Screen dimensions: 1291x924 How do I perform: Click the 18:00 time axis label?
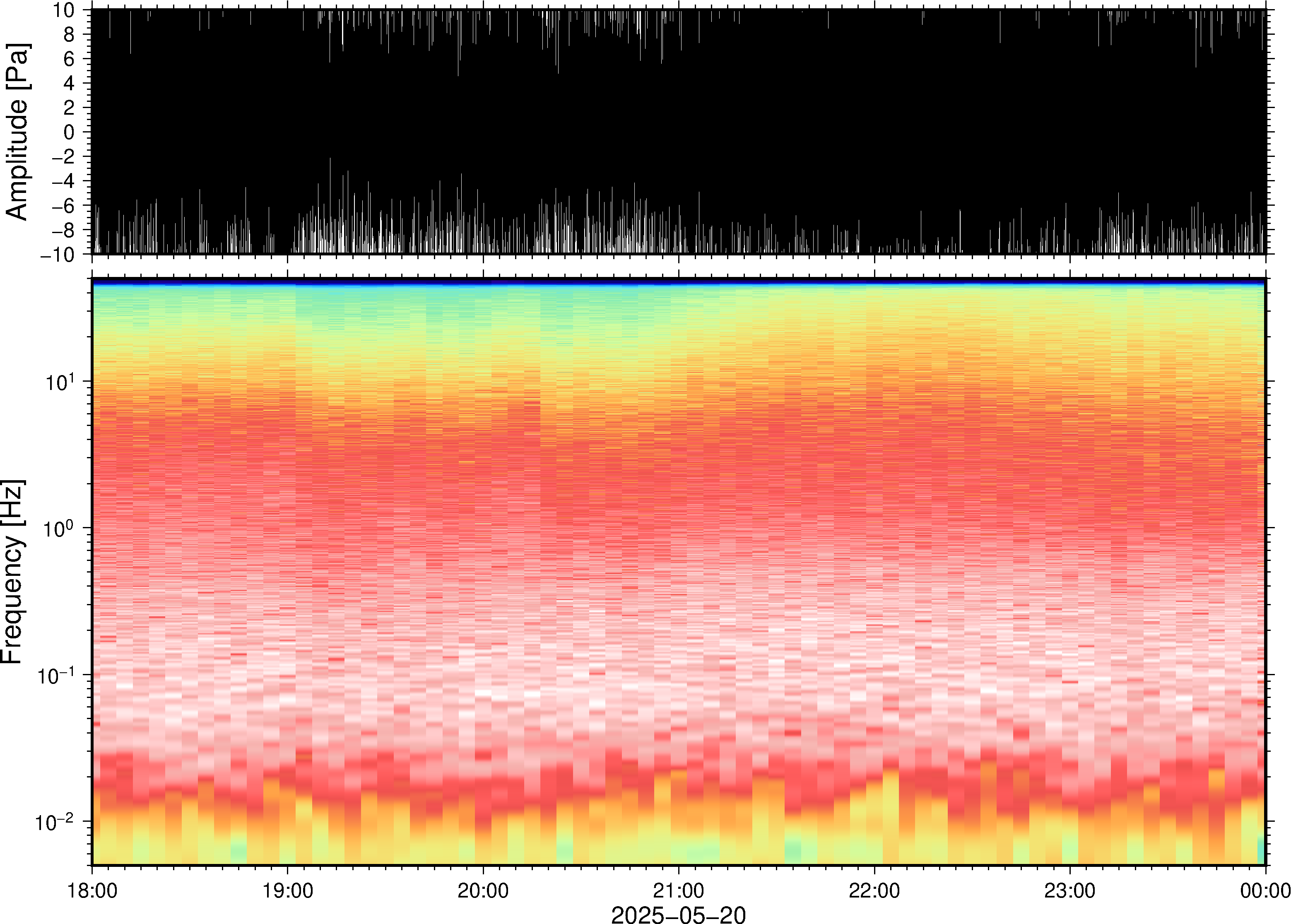(92, 890)
